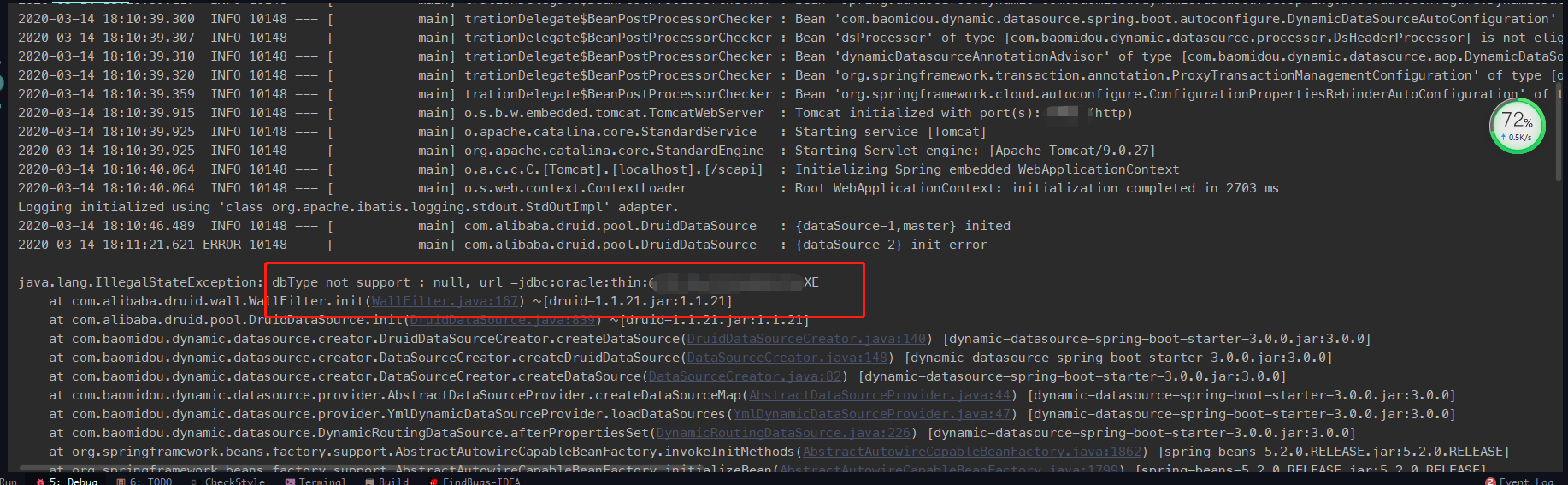Open DruidDataSourceCreator.java:140 link
This screenshot has height=485, width=1568.
click(x=806, y=339)
